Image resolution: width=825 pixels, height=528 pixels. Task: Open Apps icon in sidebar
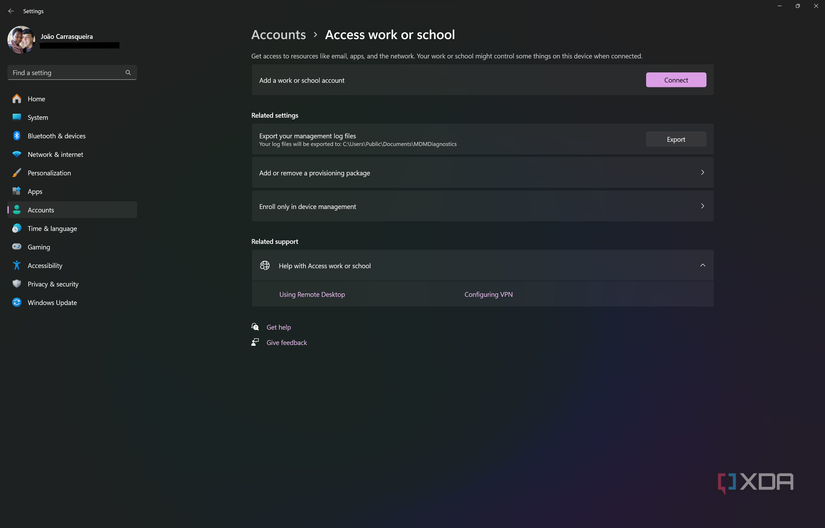point(17,191)
